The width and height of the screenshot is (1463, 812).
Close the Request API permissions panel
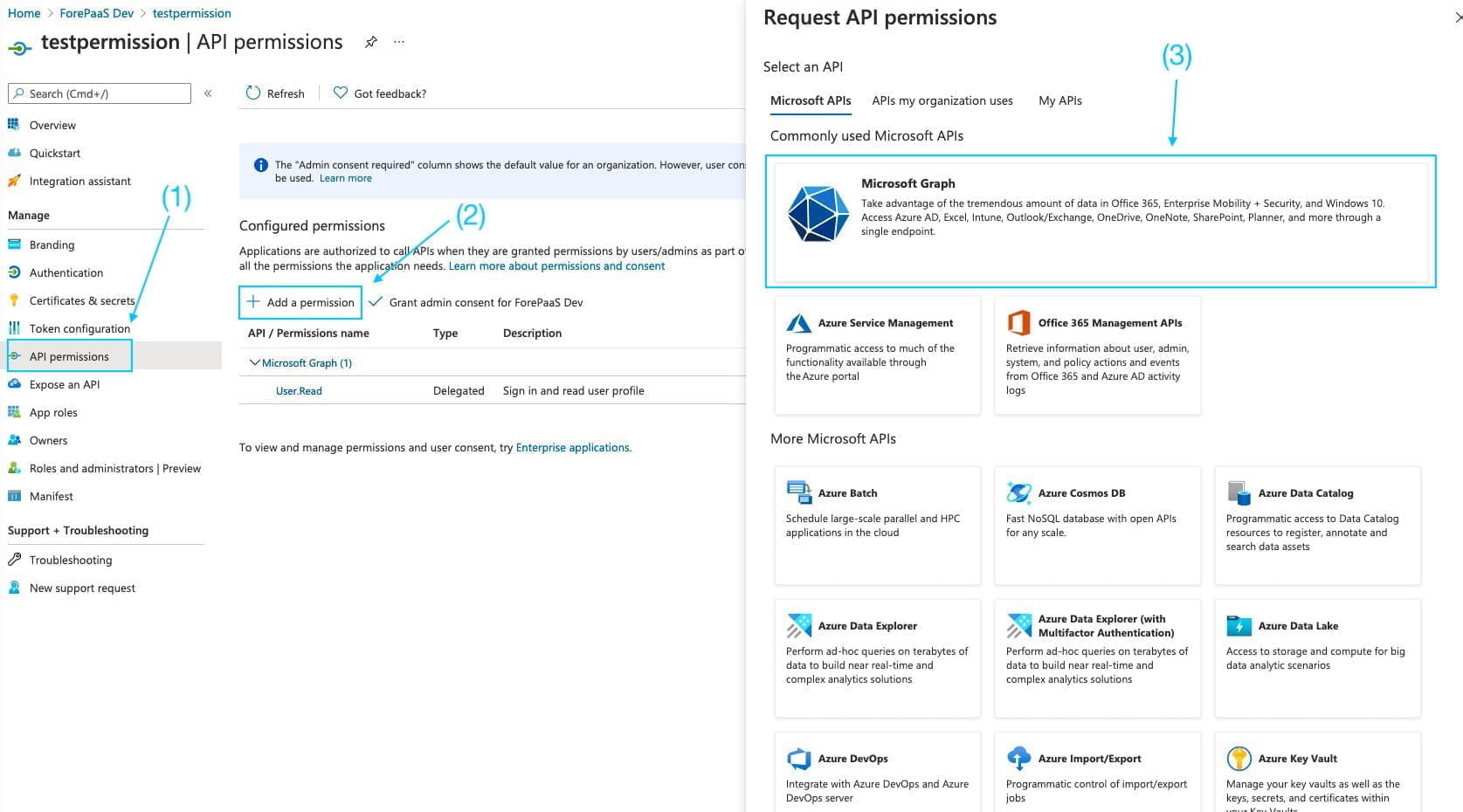1458,17
